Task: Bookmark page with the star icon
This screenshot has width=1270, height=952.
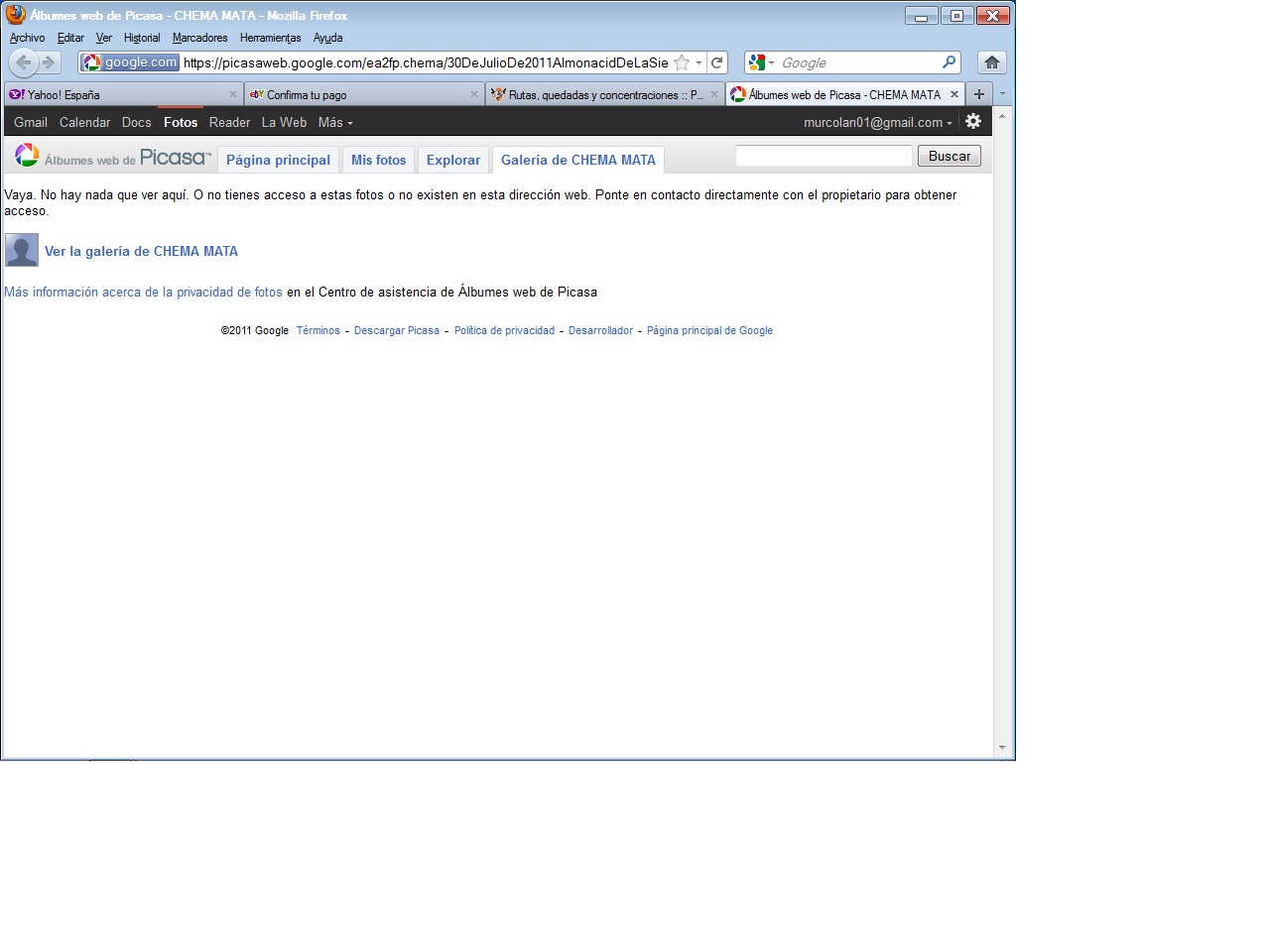Action: (682, 62)
